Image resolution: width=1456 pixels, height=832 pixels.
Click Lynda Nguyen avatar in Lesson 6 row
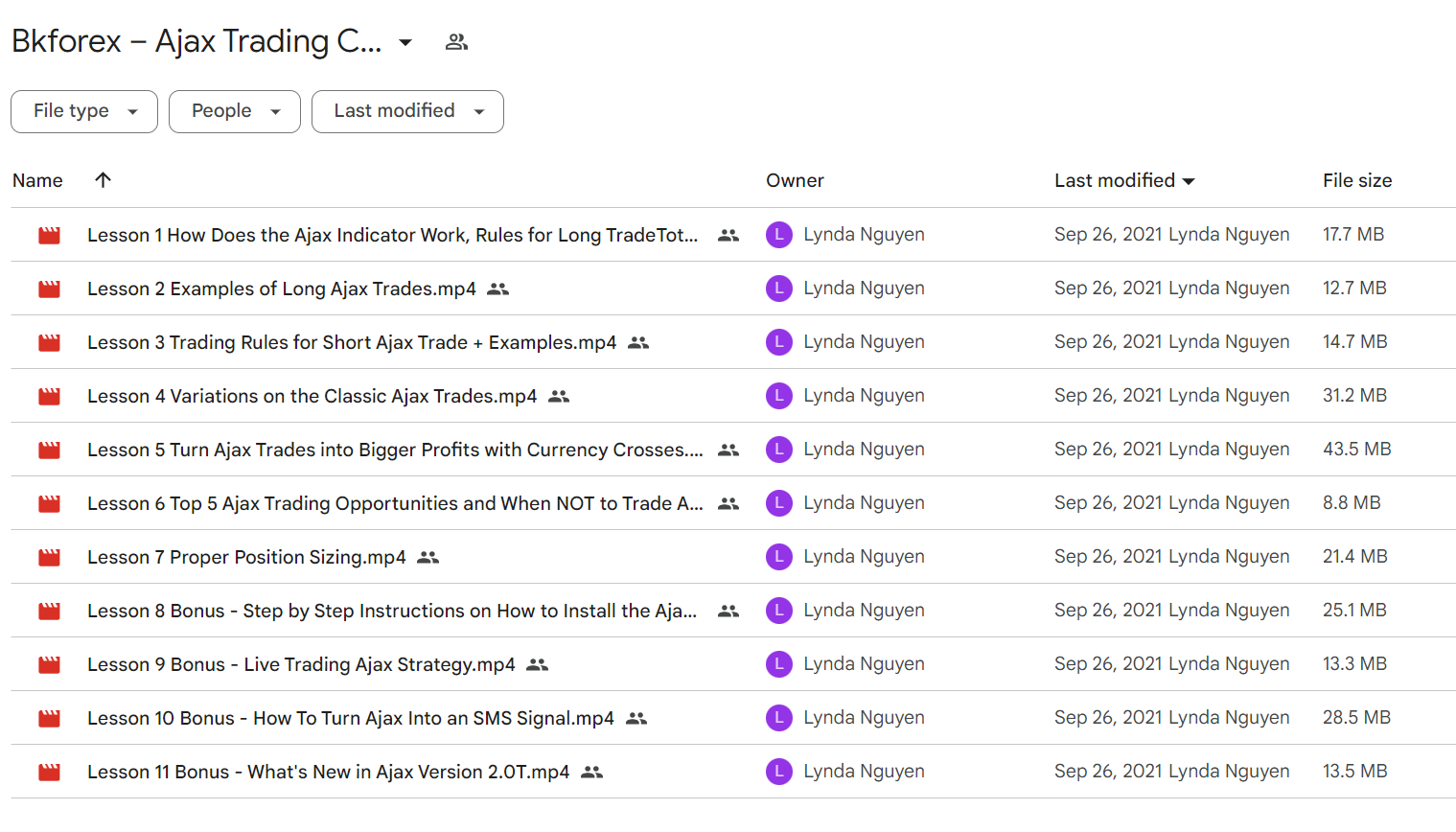[x=779, y=503]
